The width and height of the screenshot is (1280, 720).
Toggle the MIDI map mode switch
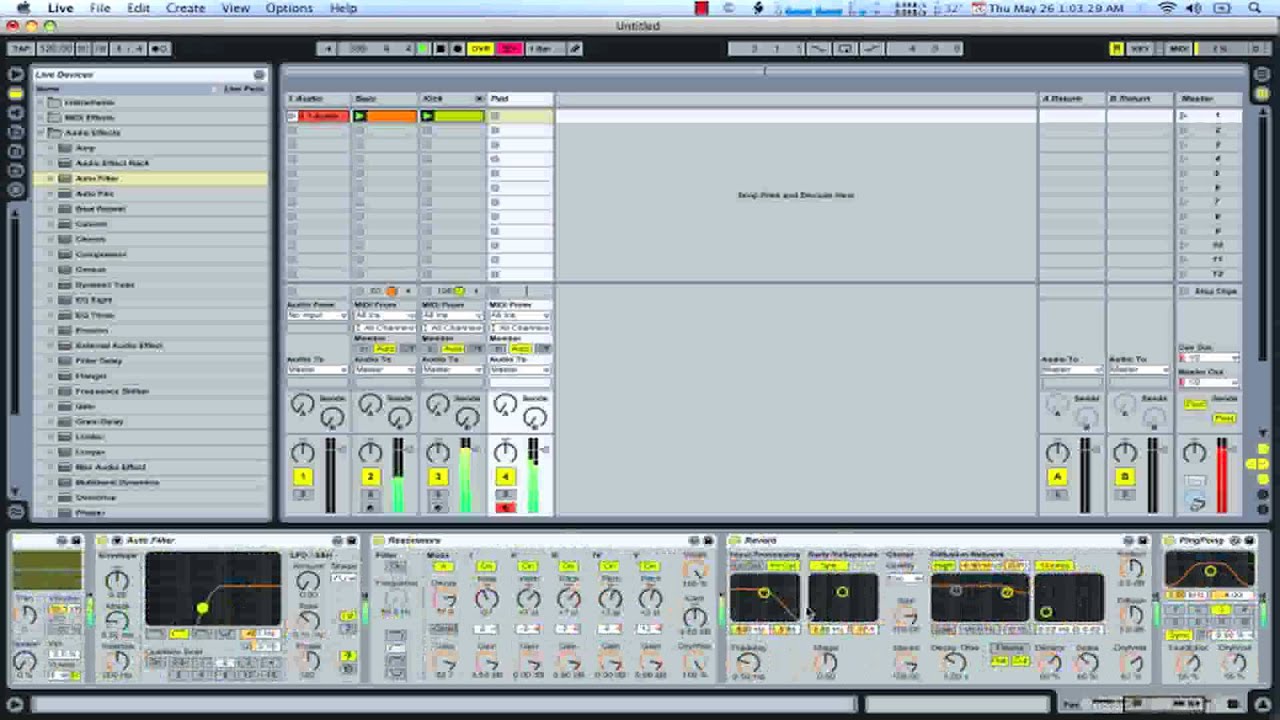(1179, 48)
